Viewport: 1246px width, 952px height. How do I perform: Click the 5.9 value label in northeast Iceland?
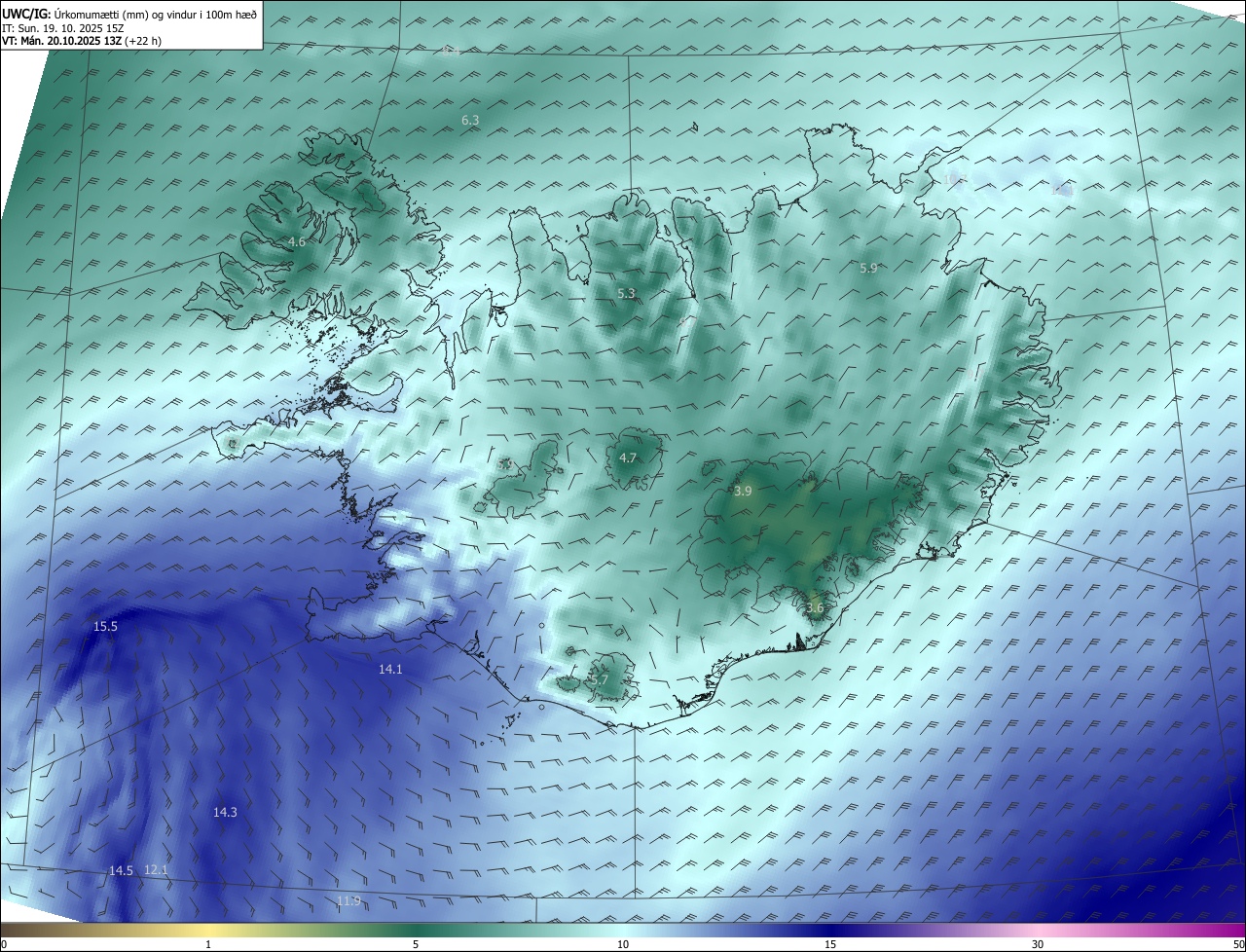pyautogui.click(x=868, y=268)
